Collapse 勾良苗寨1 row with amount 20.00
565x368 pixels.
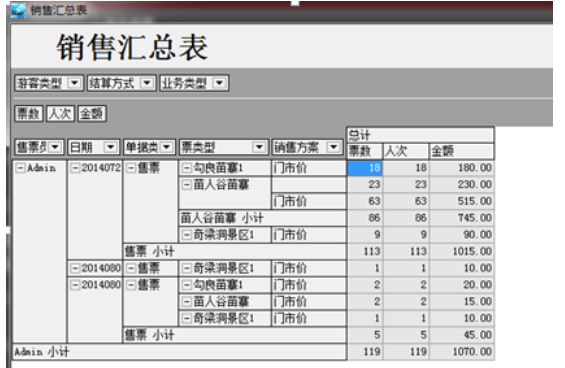pyautogui.click(x=187, y=285)
